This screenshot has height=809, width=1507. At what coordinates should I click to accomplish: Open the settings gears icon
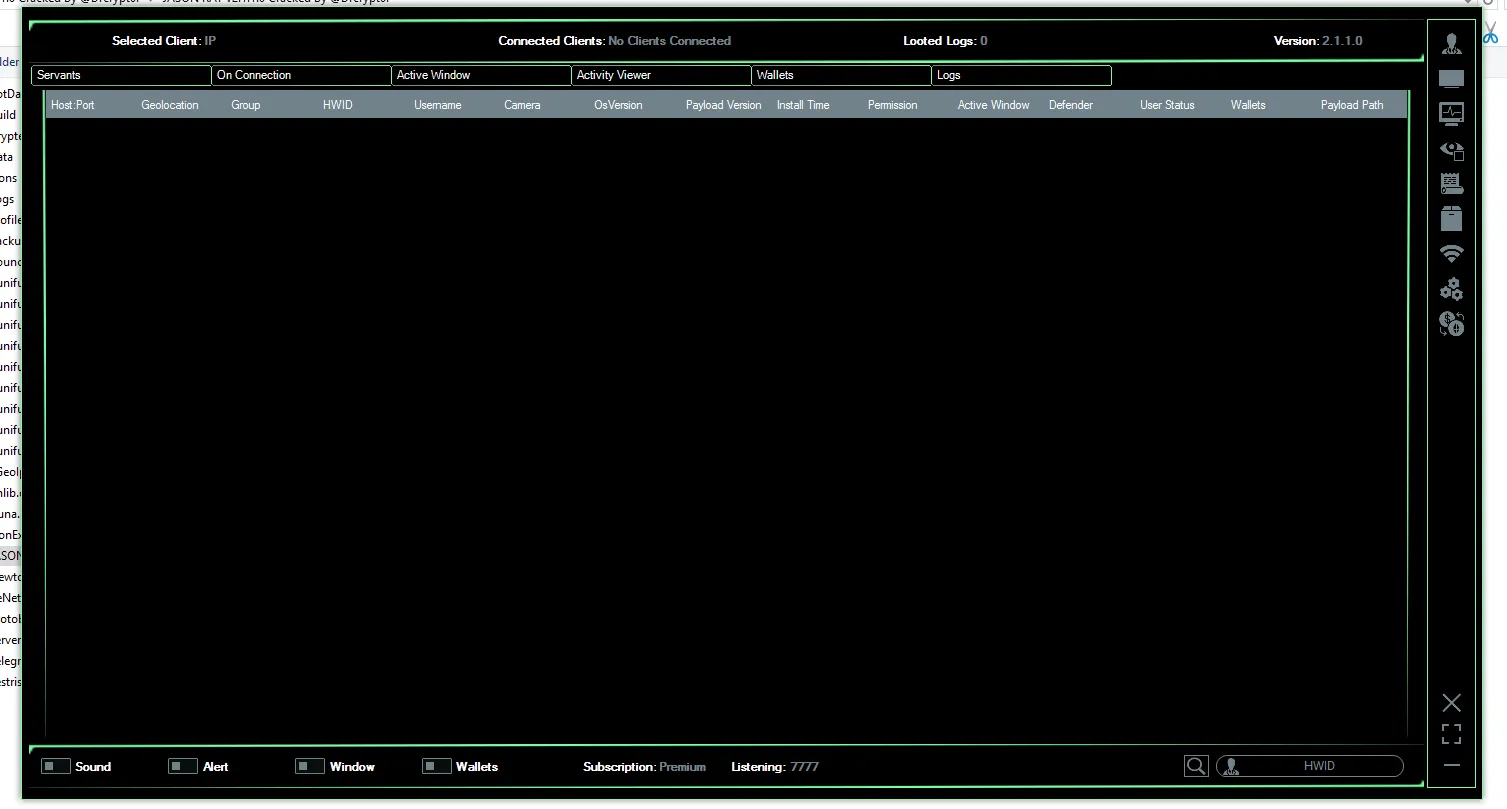click(1451, 289)
